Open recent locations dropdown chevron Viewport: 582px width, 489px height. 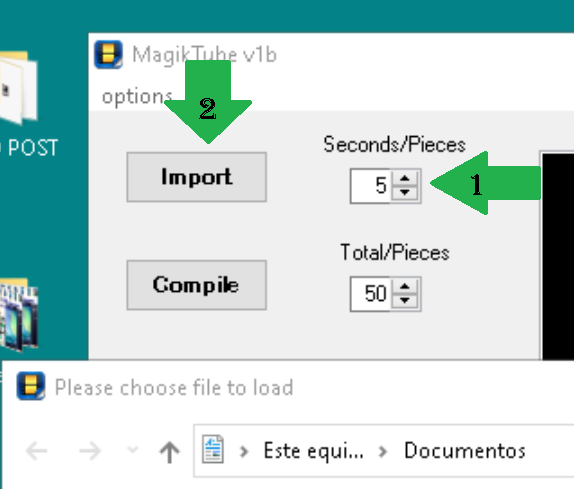click(x=133, y=450)
